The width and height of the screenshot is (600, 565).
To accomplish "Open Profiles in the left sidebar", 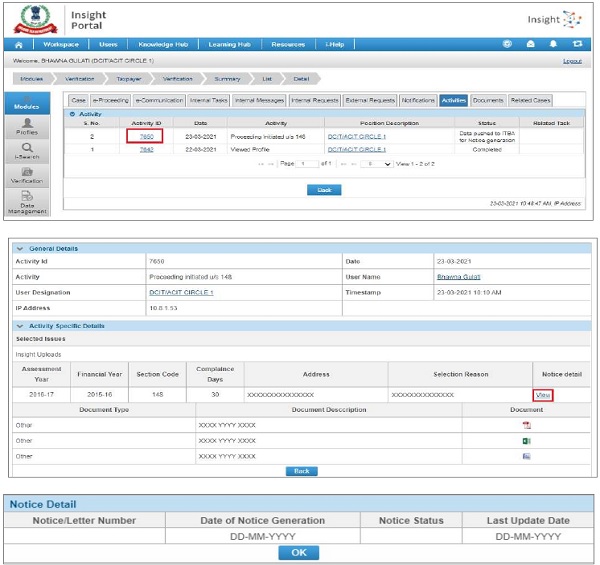I will pyautogui.click(x=27, y=127).
